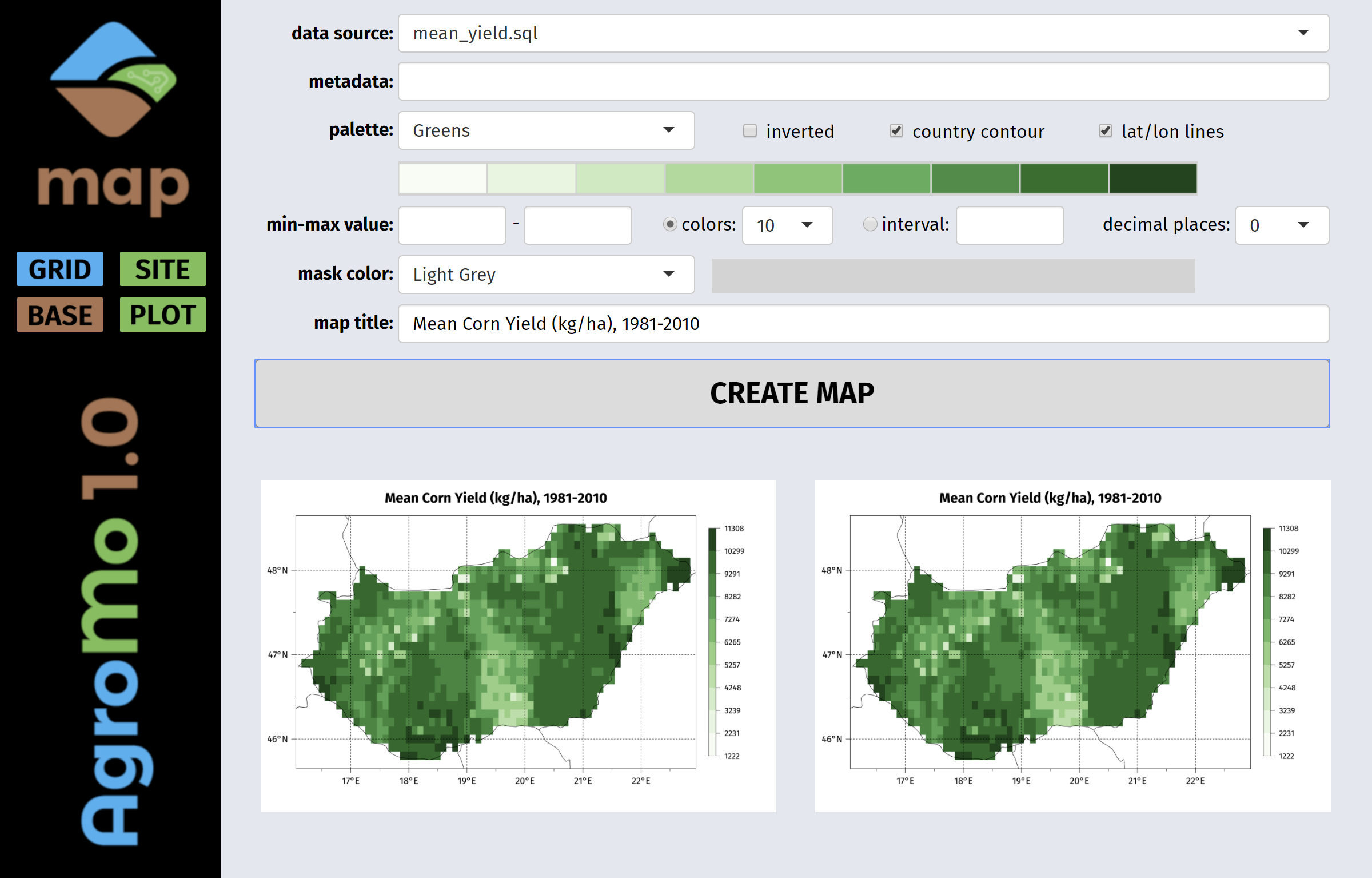Open the data source dropdown
The height and width of the screenshot is (878, 1372).
tap(863, 33)
